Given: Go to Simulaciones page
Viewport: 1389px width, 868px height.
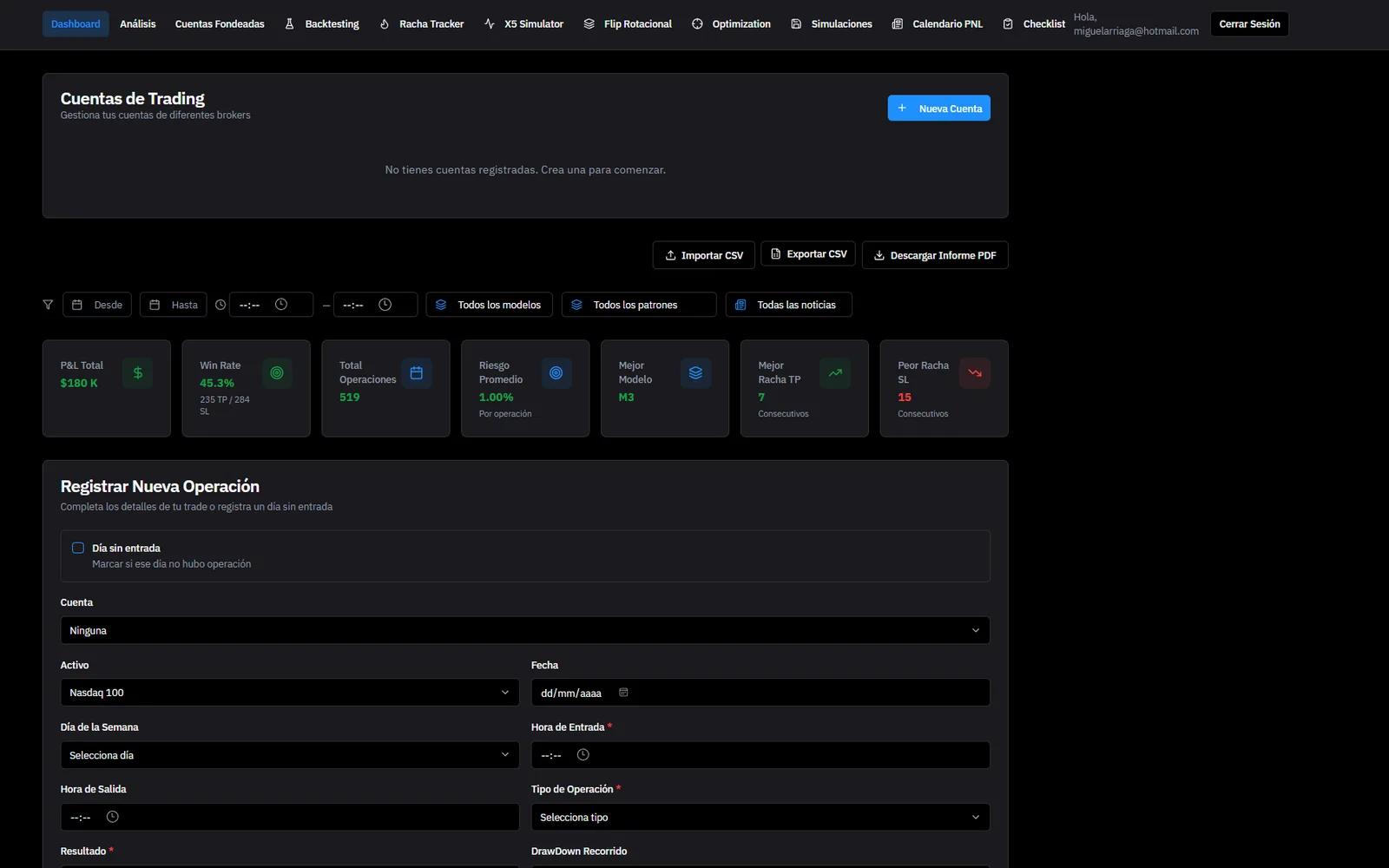Looking at the screenshot, I should (832, 24).
